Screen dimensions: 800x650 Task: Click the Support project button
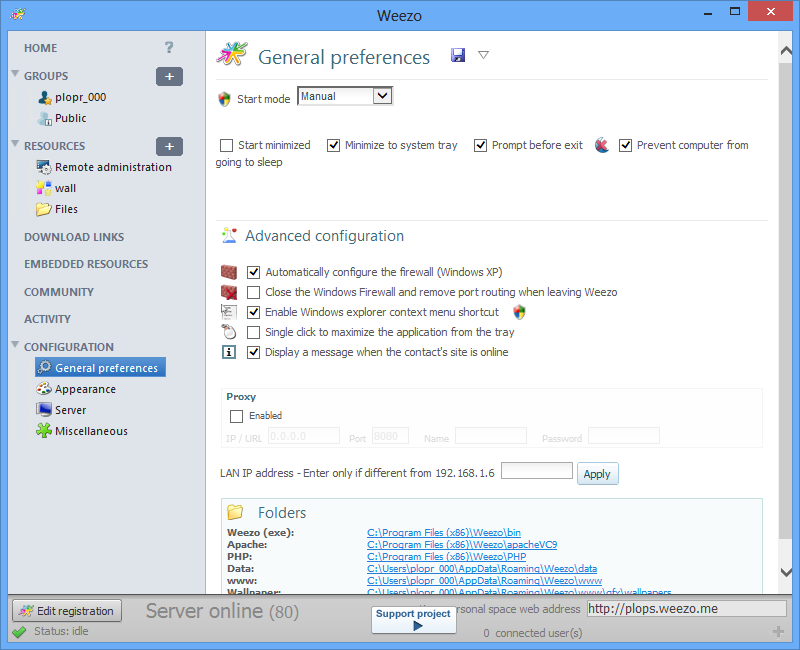click(414, 619)
